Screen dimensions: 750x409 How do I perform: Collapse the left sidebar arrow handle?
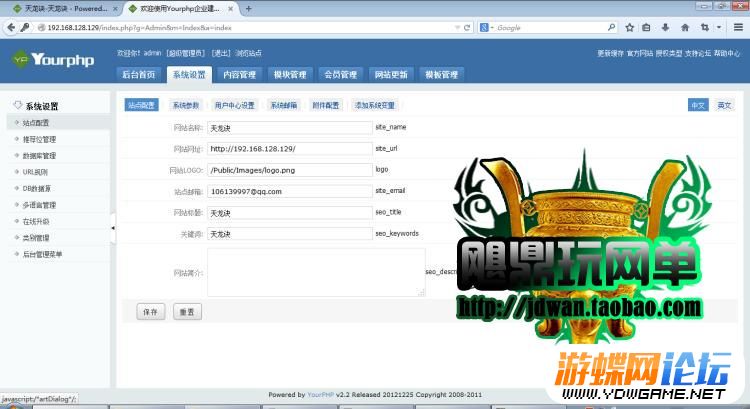pyautogui.click(x=113, y=228)
